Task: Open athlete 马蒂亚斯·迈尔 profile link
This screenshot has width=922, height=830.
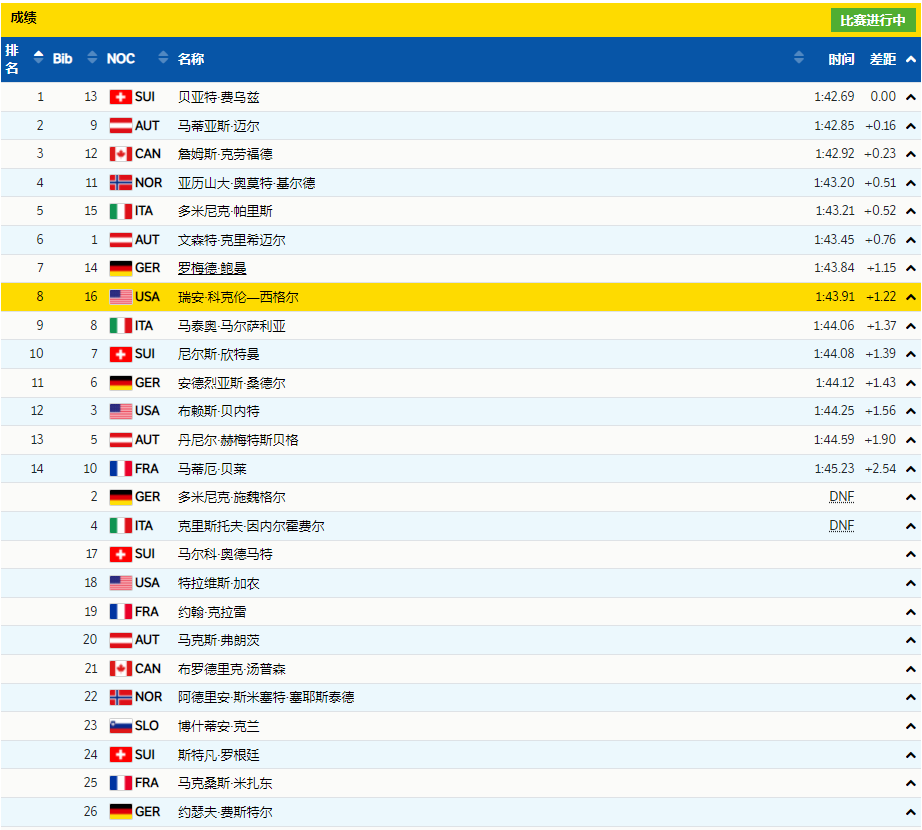Action: (218, 126)
